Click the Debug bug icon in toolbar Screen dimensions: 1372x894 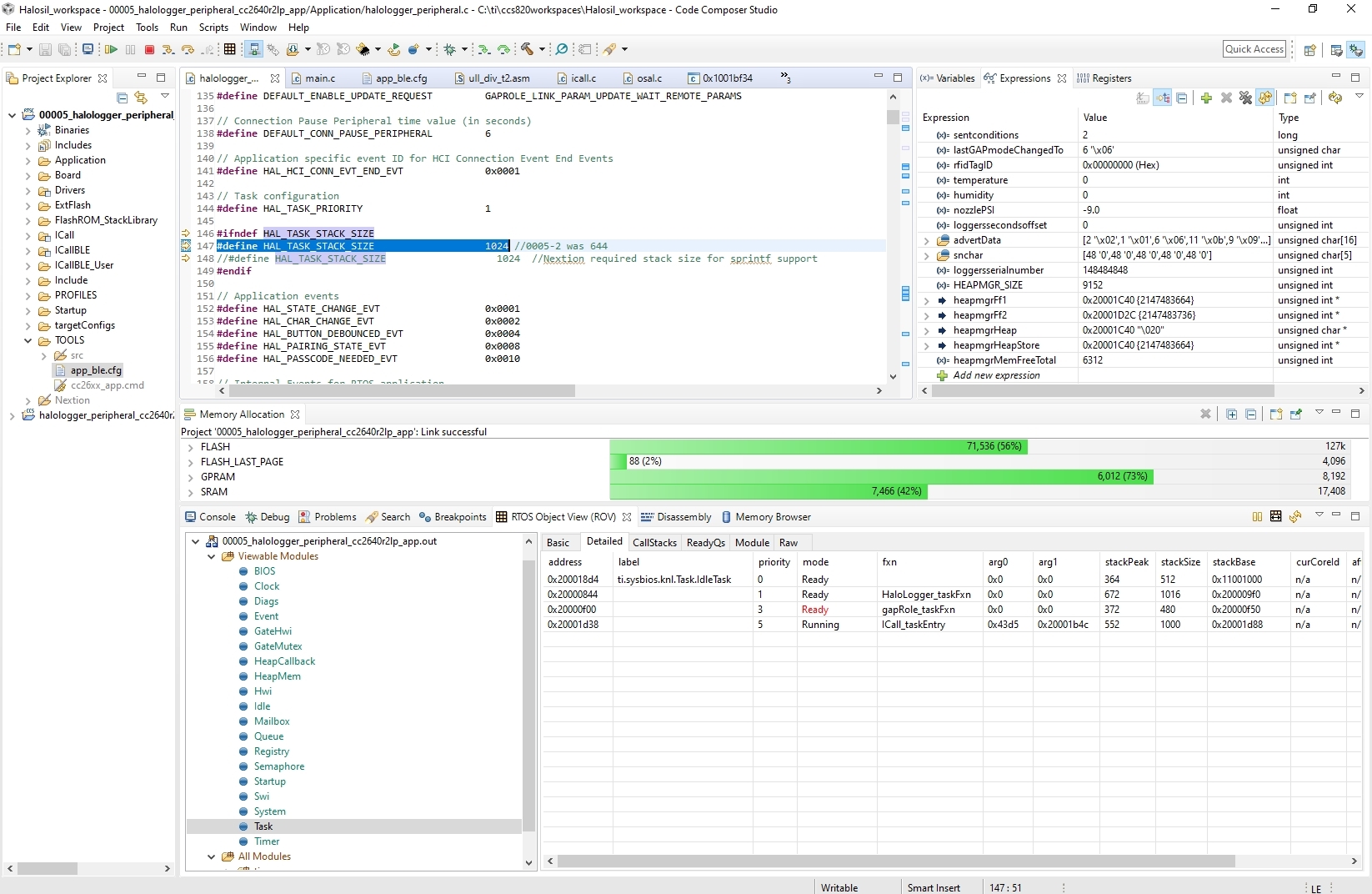click(x=450, y=50)
